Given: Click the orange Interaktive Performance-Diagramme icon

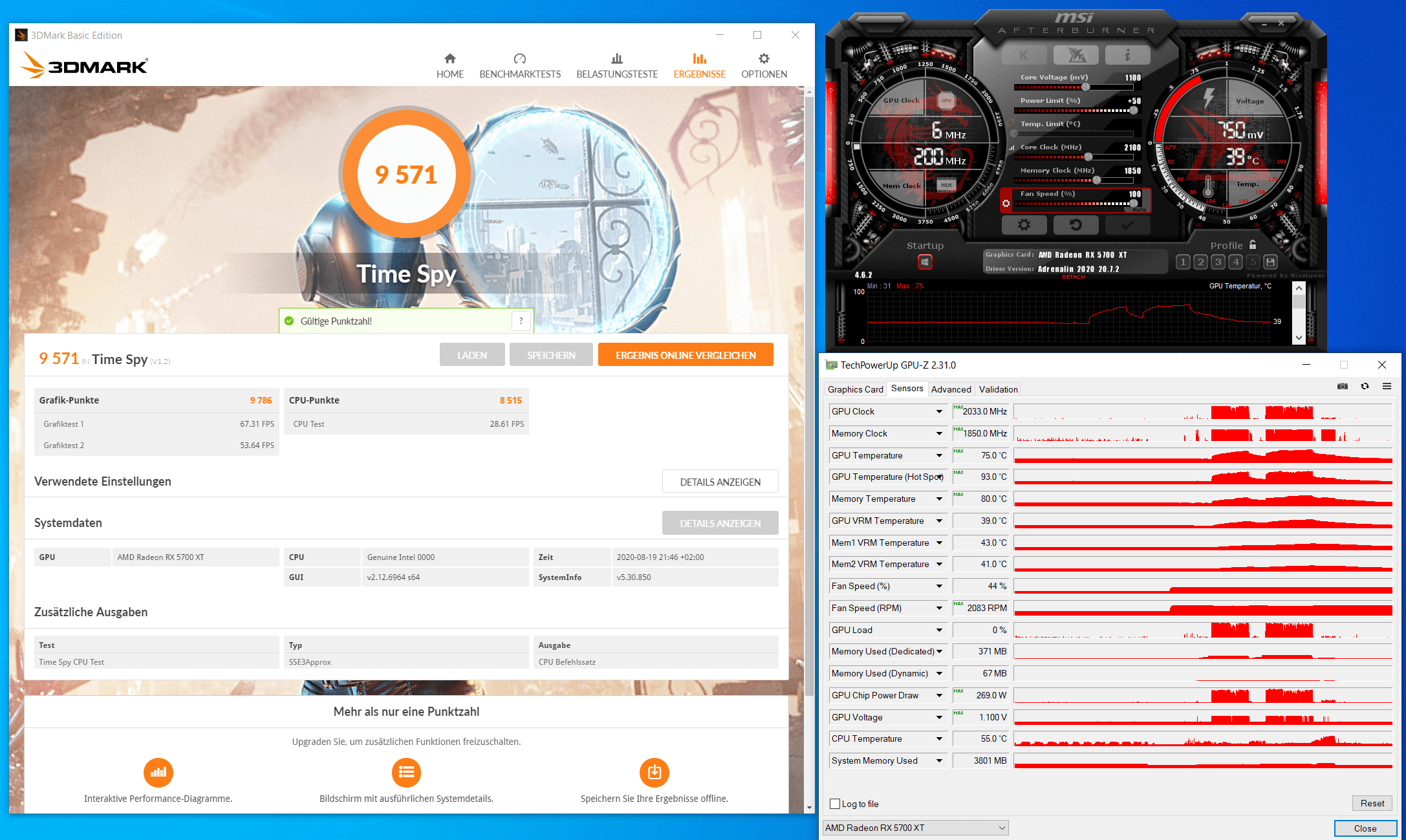Looking at the screenshot, I should click(158, 772).
